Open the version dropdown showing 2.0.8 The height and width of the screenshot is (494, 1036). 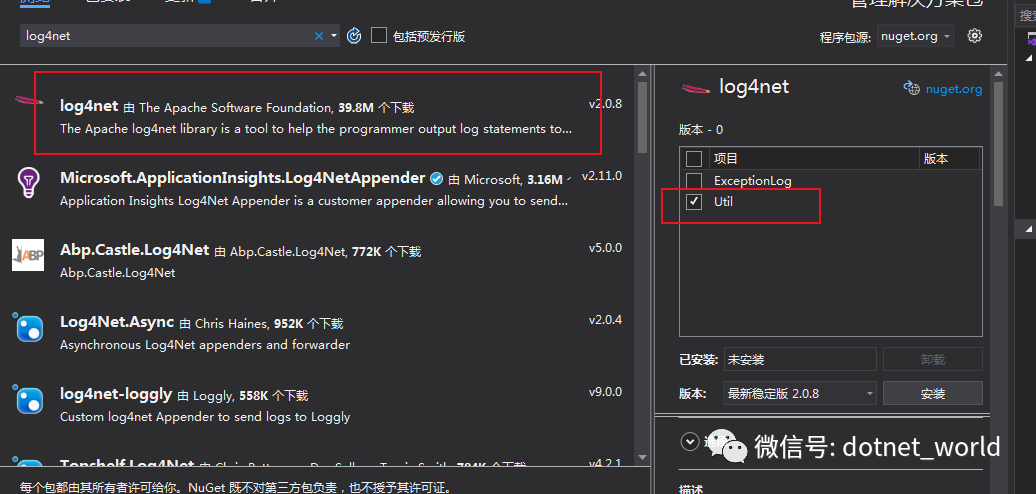click(800, 394)
